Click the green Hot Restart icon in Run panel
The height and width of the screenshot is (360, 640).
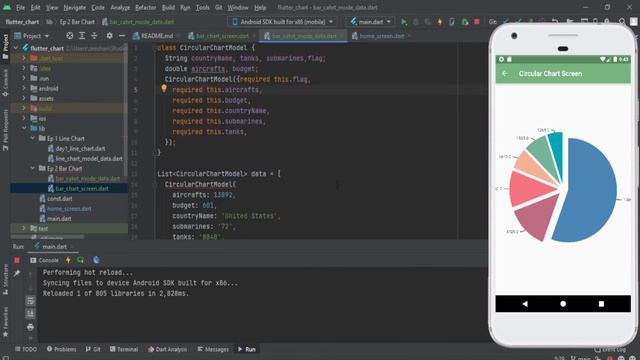coord(80,260)
